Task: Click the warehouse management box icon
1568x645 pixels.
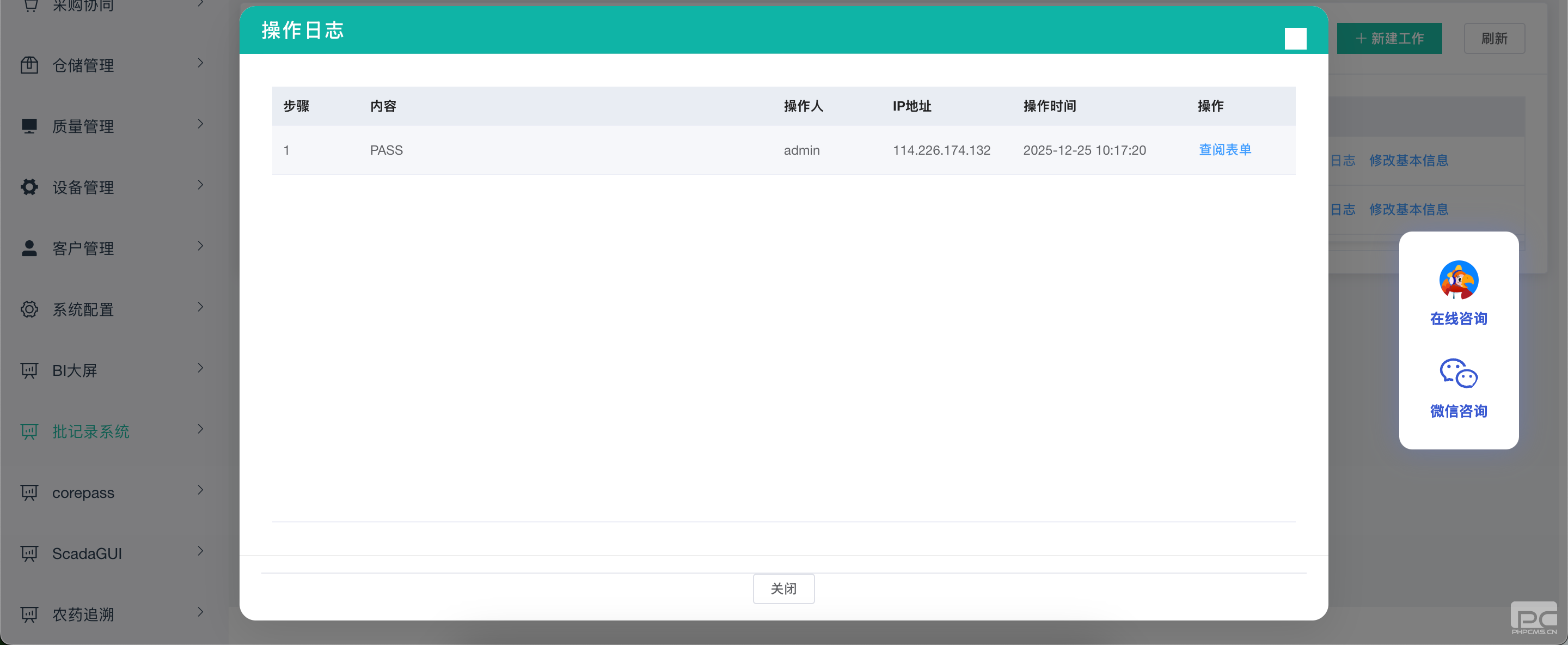Action: (29, 65)
